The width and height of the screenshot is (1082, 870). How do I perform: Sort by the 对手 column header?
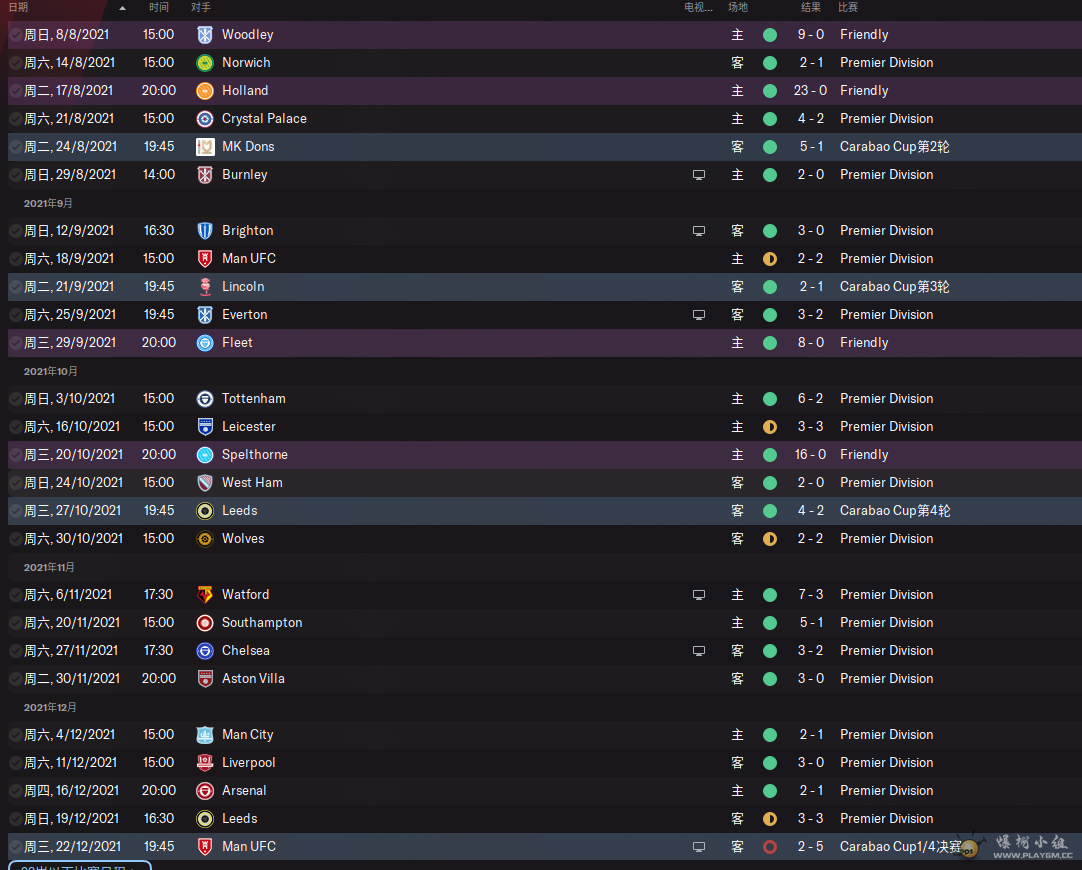point(201,7)
